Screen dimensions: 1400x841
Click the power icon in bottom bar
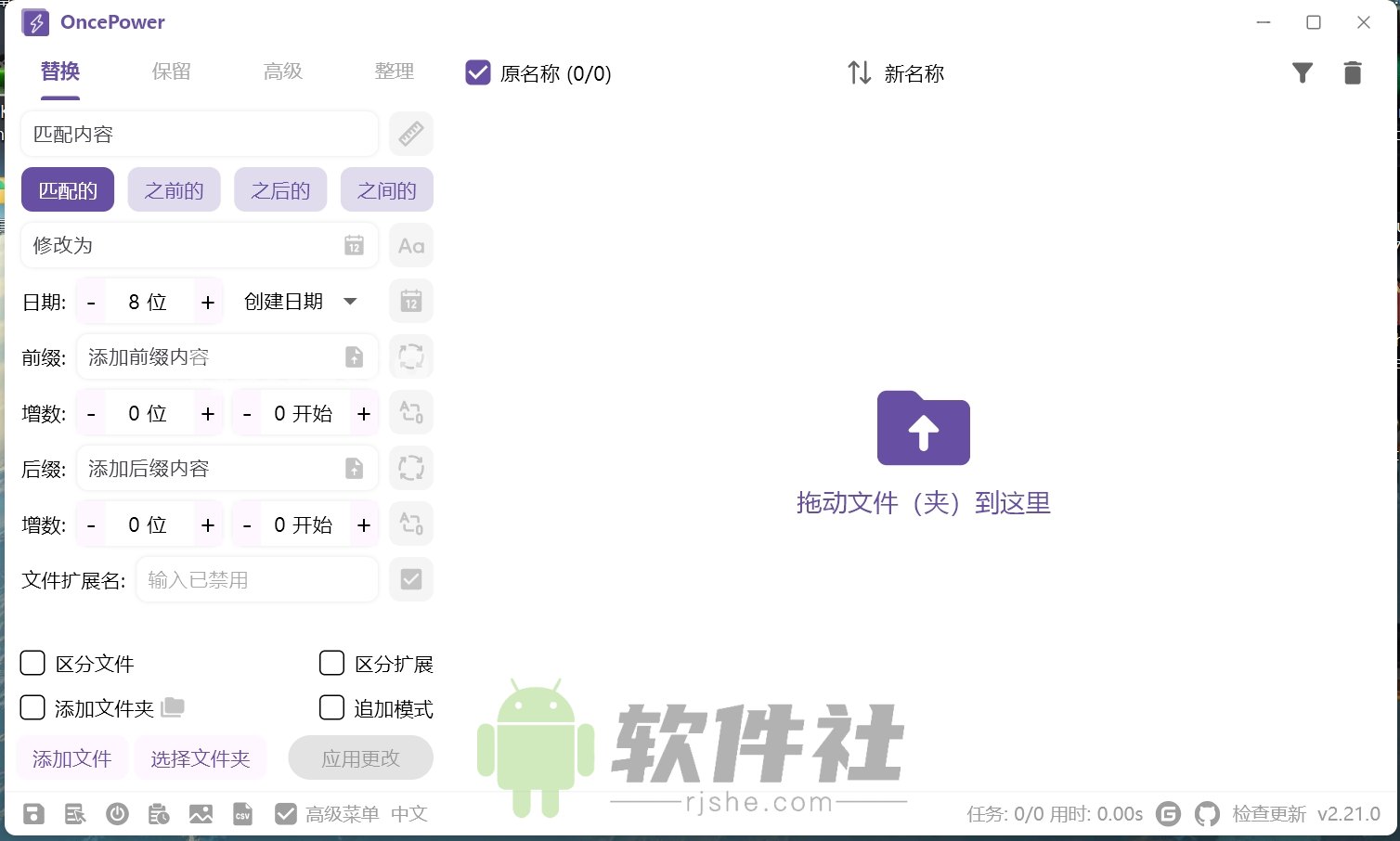coord(117,814)
